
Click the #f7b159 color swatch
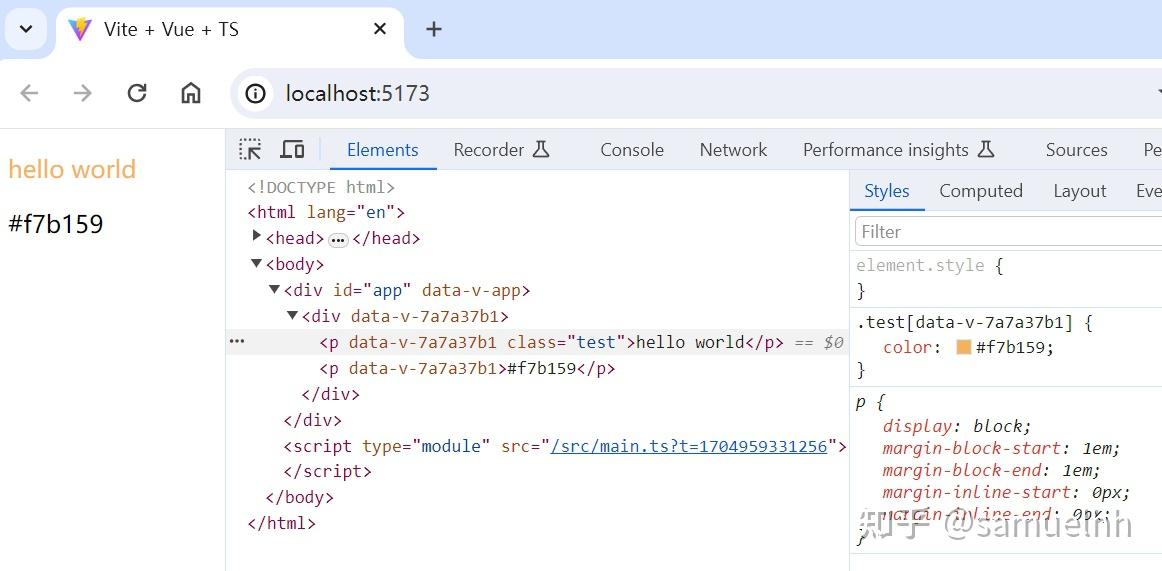coord(964,347)
